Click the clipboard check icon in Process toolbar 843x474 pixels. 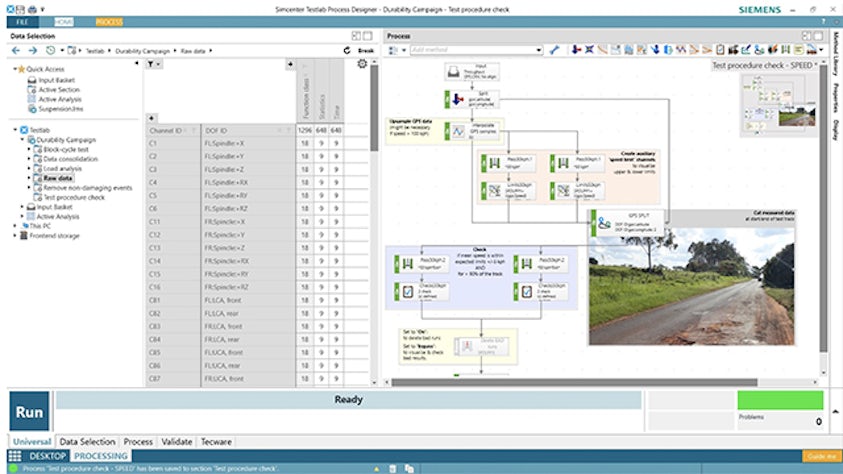pyautogui.click(x=720, y=50)
